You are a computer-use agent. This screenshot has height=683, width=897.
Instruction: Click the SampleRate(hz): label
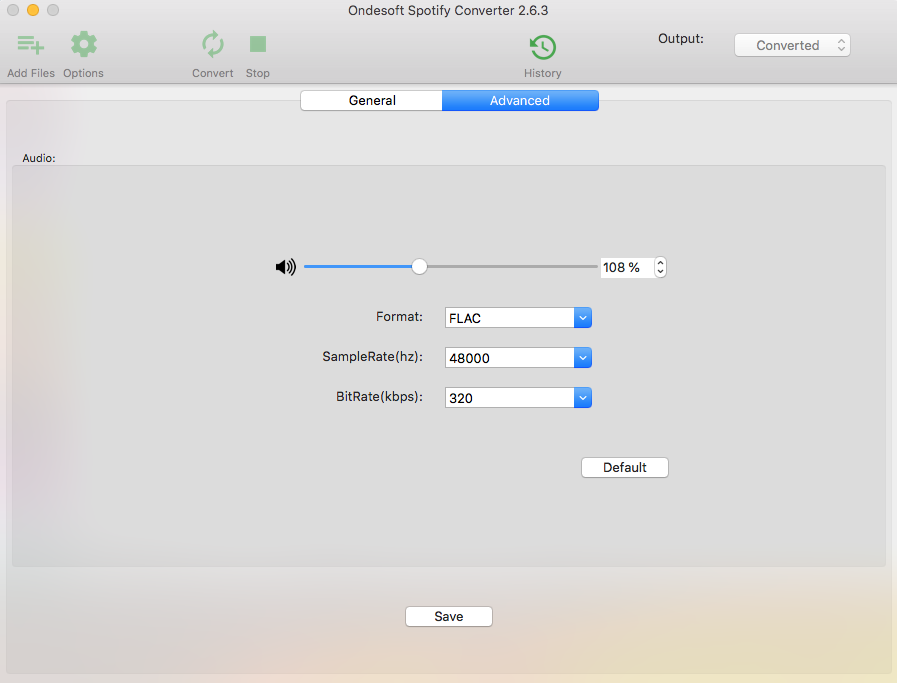pyautogui.click(x=372, y=357)
